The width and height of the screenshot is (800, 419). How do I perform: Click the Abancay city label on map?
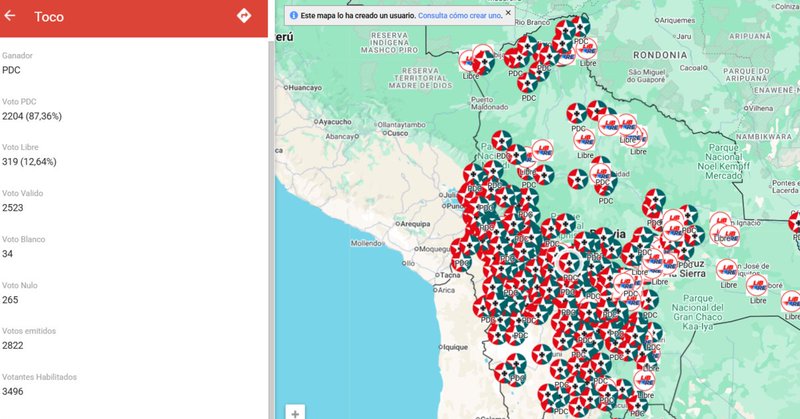[340, 137]
